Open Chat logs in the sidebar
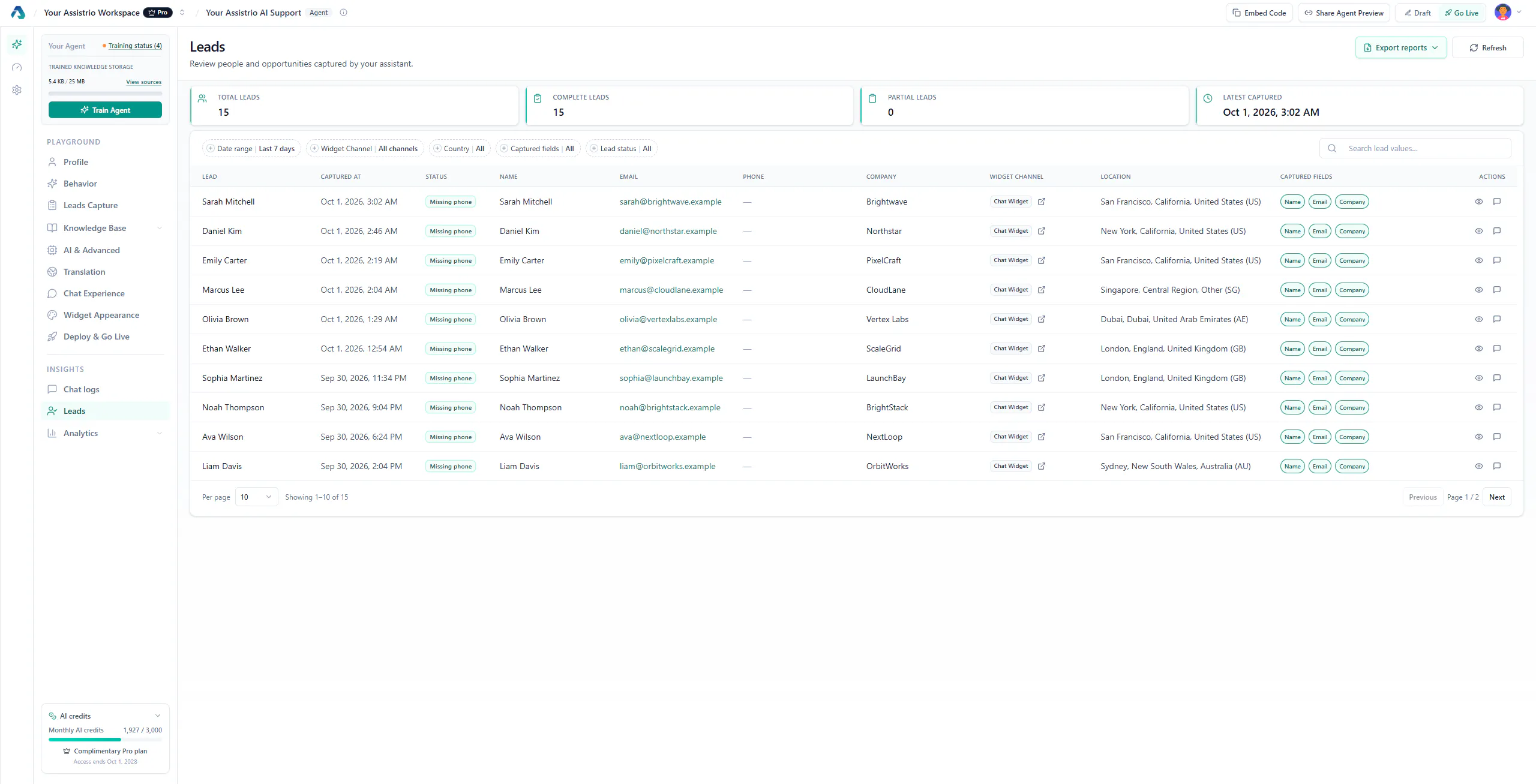The width and height of the screenshot is (1536, 784). (x=105, y=389)
